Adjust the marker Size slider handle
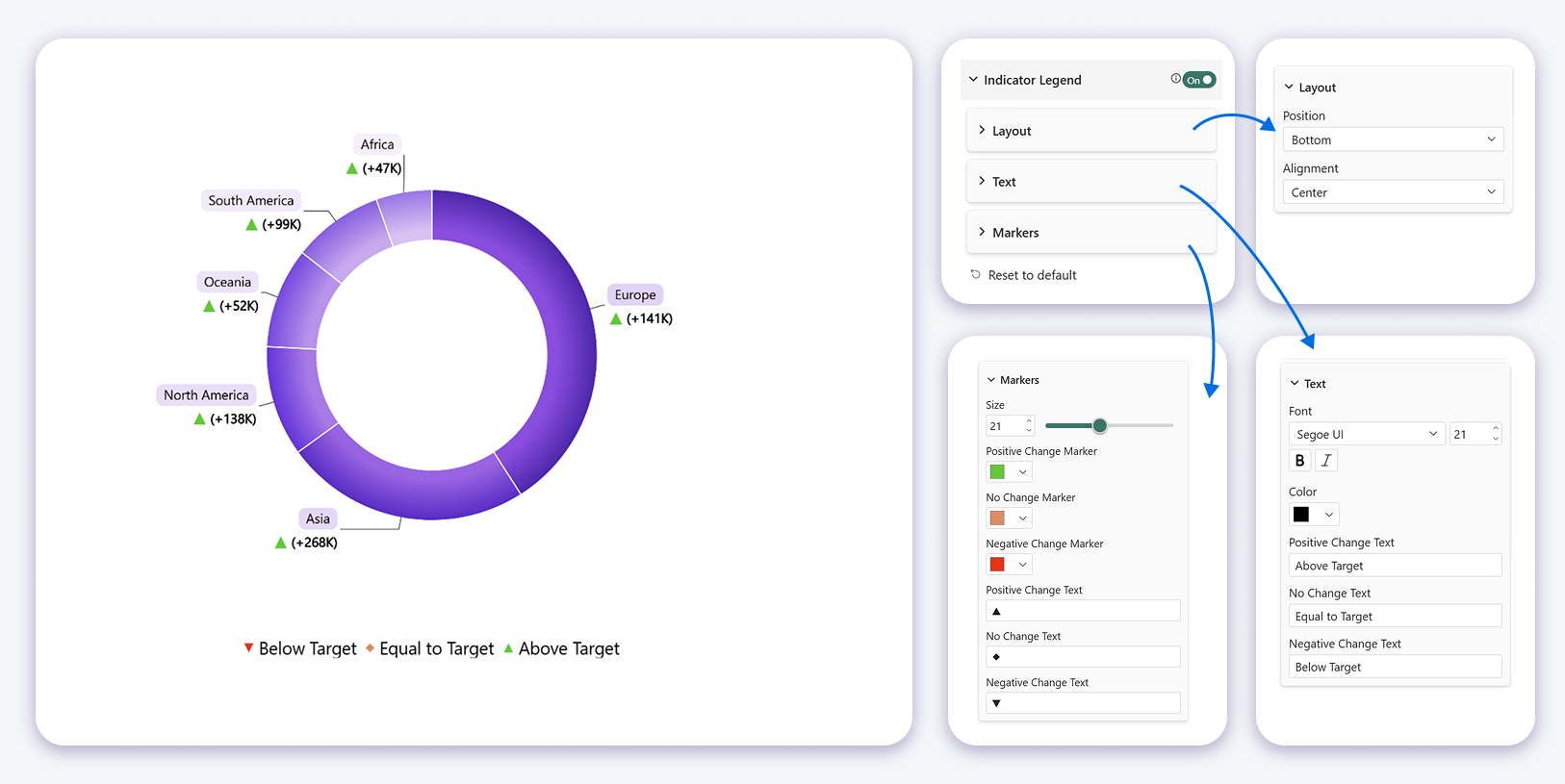1565x784 pixels. tap(1099, 425)
